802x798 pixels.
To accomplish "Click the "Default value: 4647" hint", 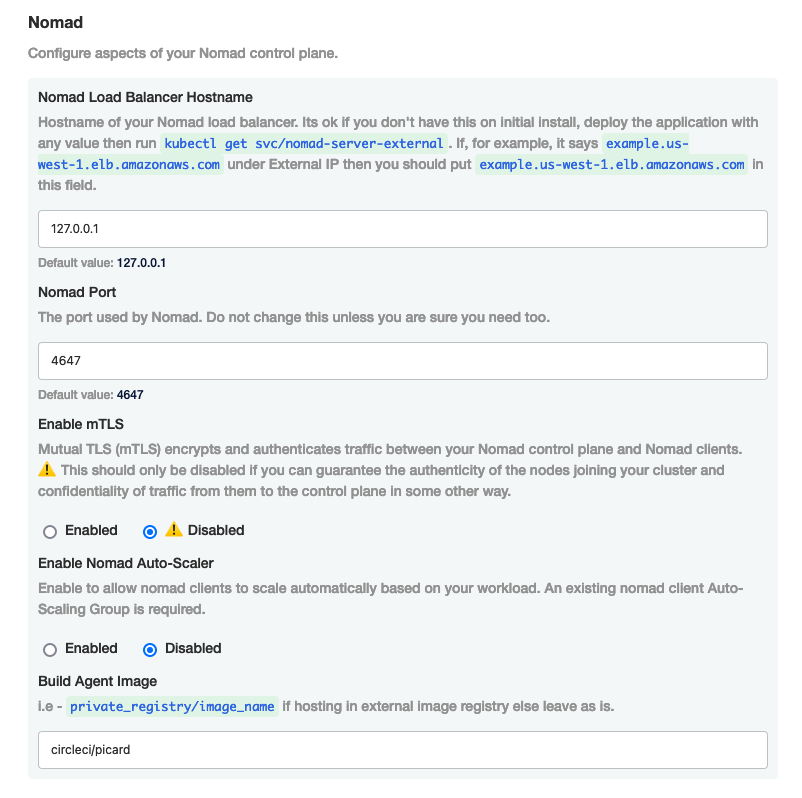I will tap(90, 395).
